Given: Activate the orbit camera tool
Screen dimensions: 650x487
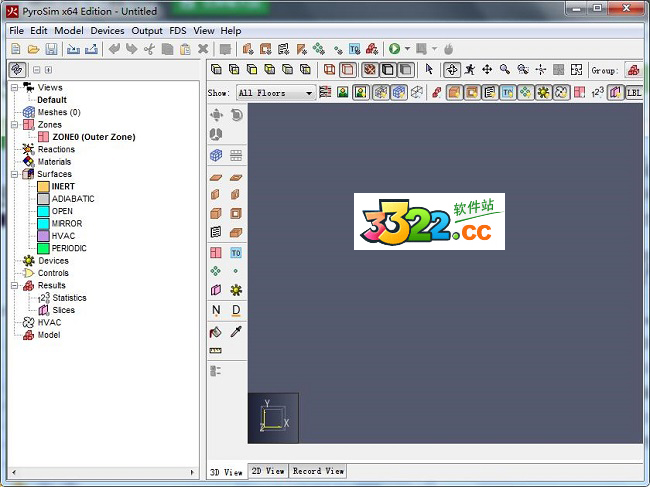Looking at the screenshot, I should click(451, 70).
